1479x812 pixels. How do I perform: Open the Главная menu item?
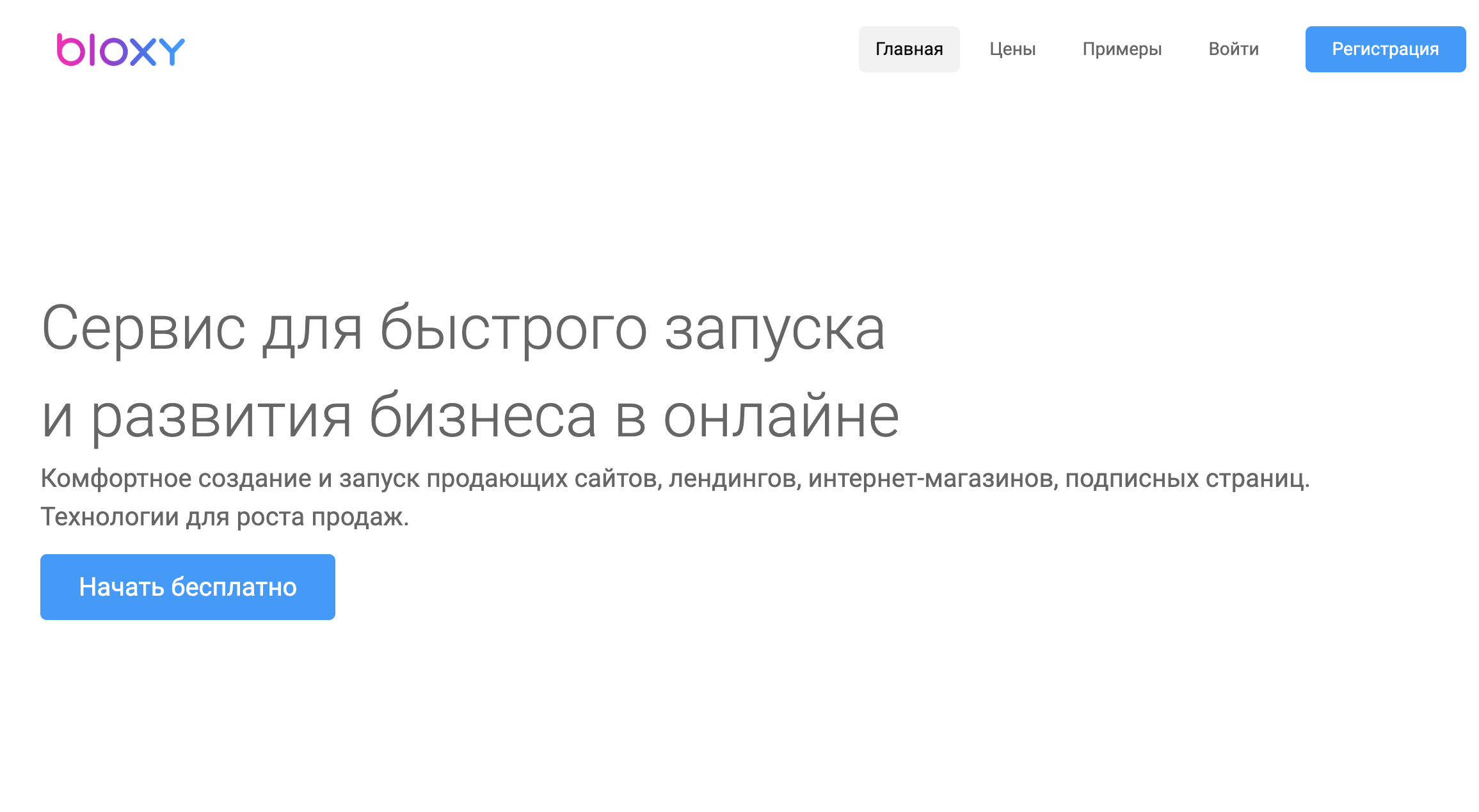pyautogui.click(x=909, y=49)
